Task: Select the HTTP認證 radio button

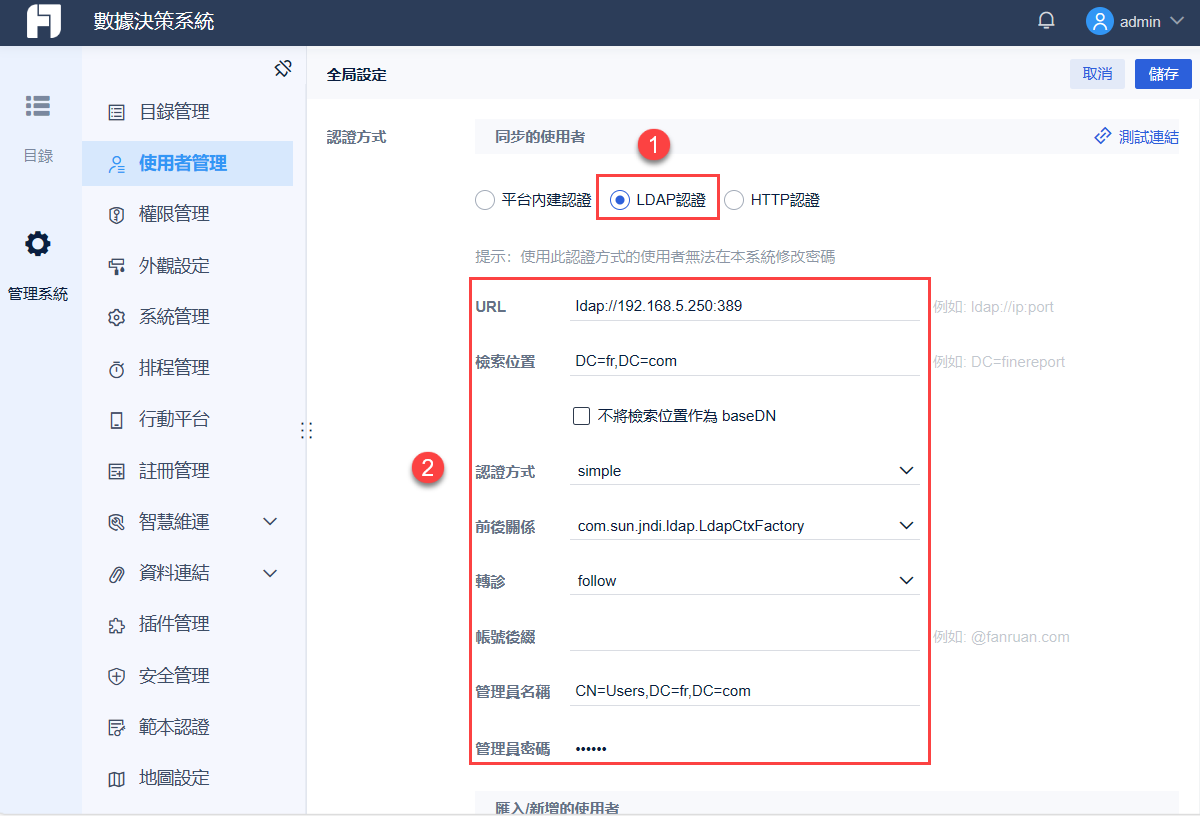Action: click(x=736, y=199)
